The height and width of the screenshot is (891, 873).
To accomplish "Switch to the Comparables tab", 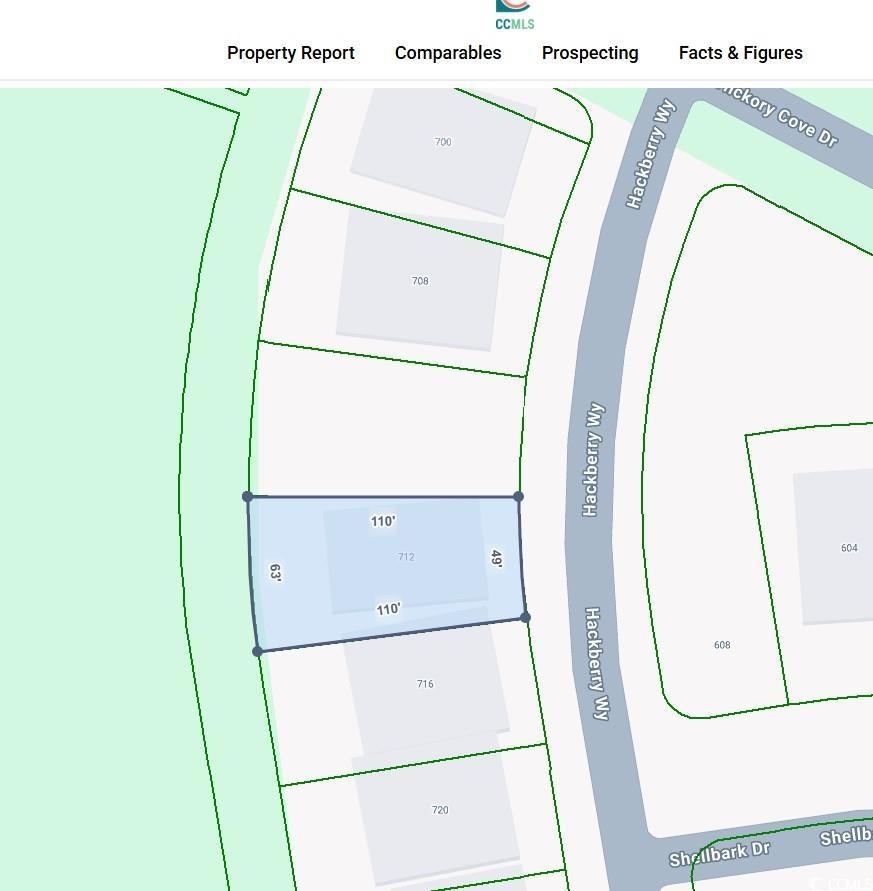I will tap(448, 53).
